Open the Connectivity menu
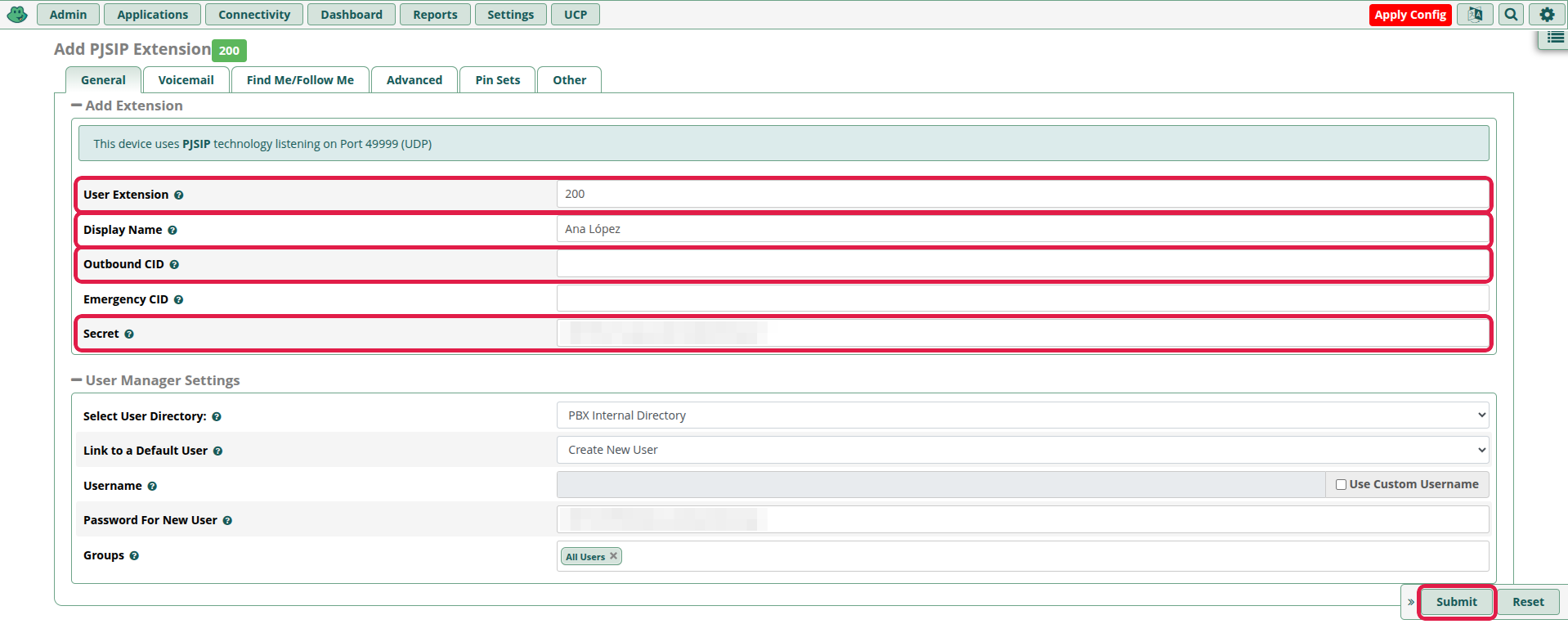1568x624 pixels. (254, 15)
